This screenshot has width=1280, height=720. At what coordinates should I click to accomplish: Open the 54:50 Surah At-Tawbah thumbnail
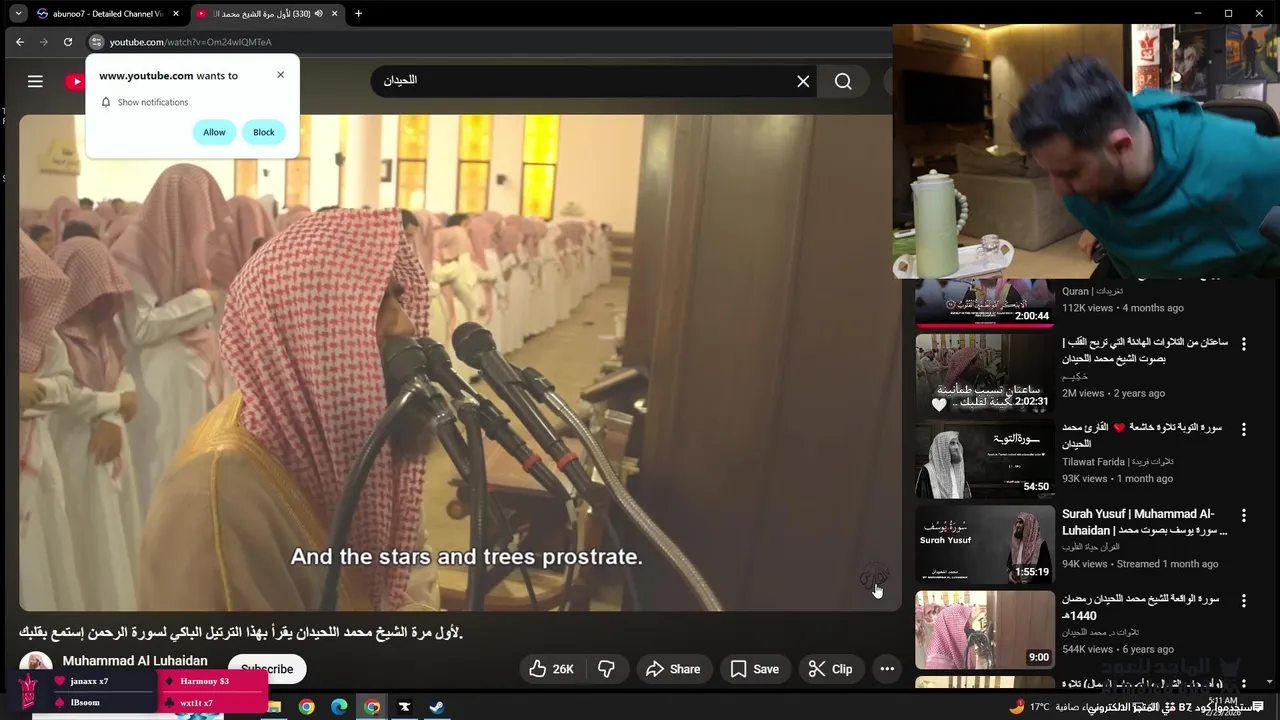coord(985,460)
